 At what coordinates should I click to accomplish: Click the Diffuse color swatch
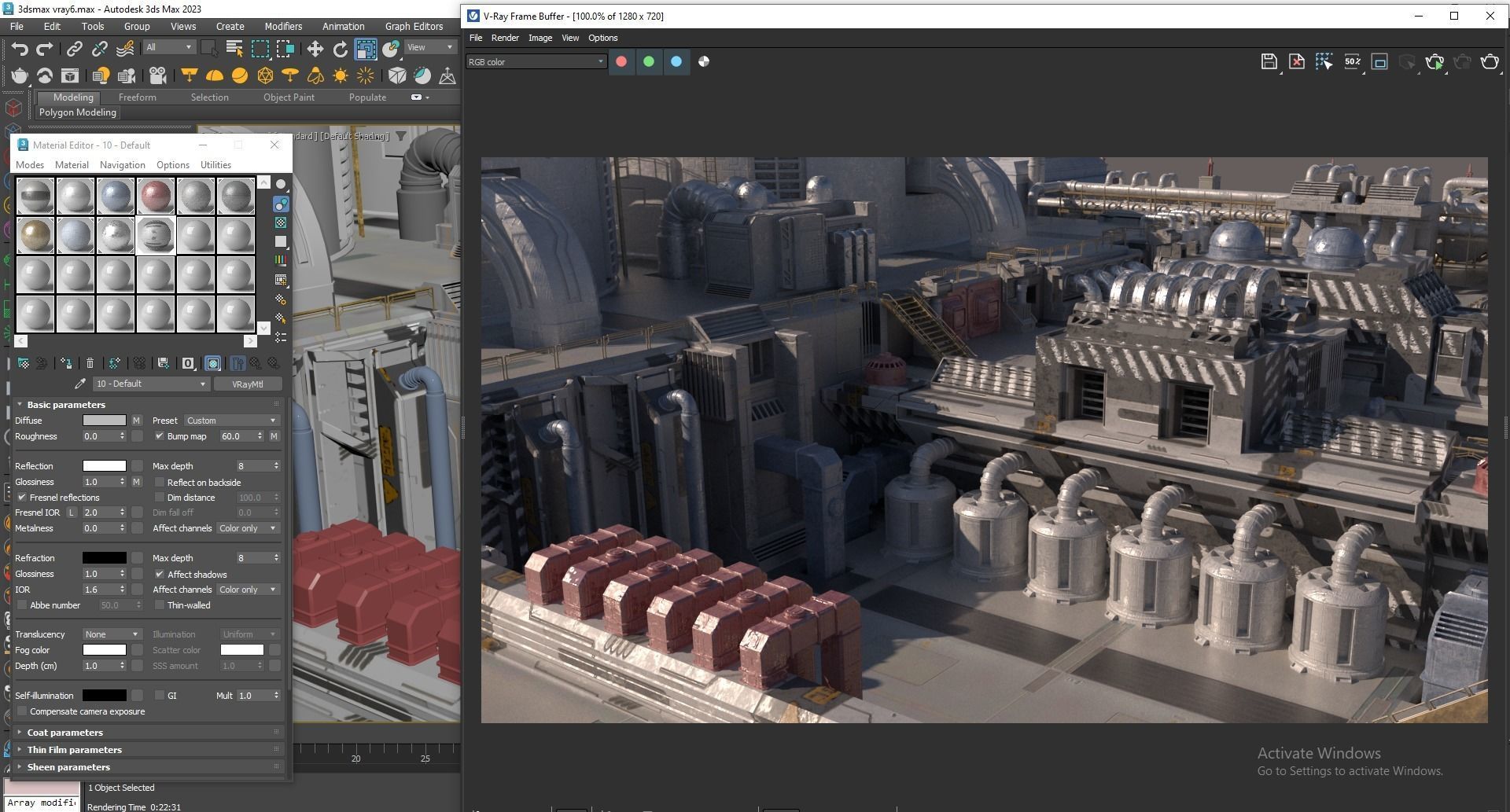point(104,421)
